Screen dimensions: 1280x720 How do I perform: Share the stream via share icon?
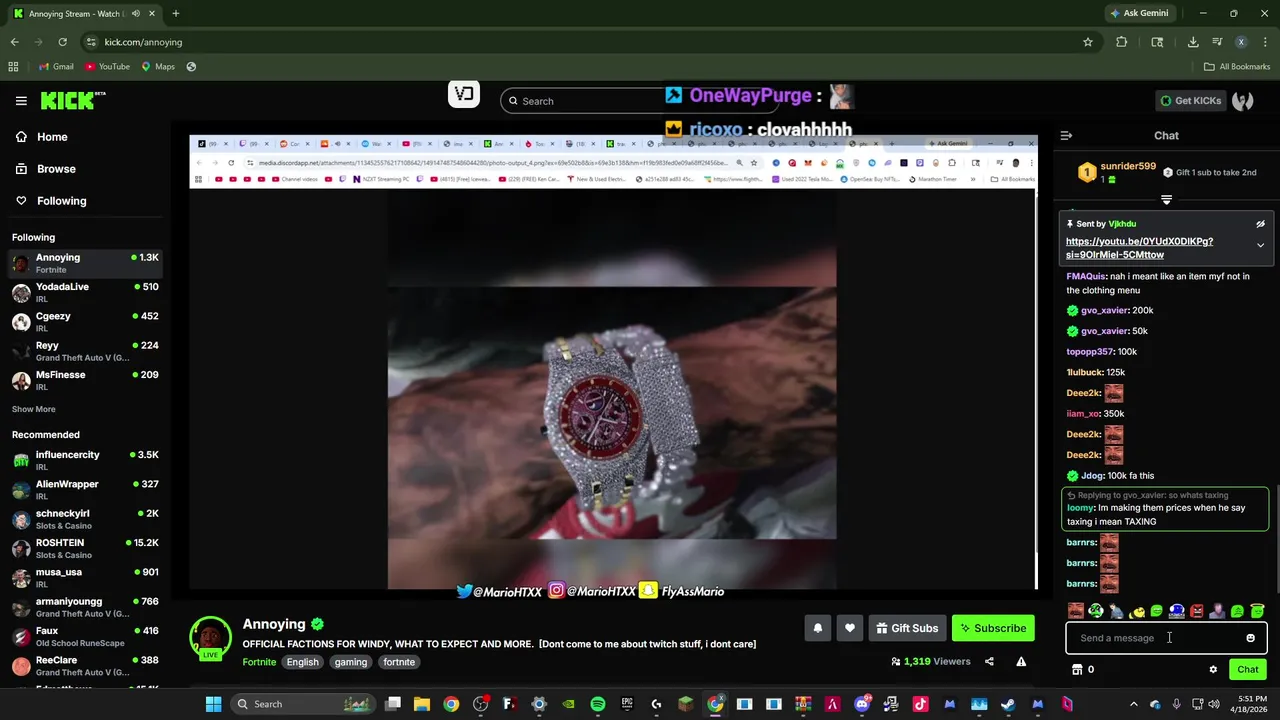point(989,661)
